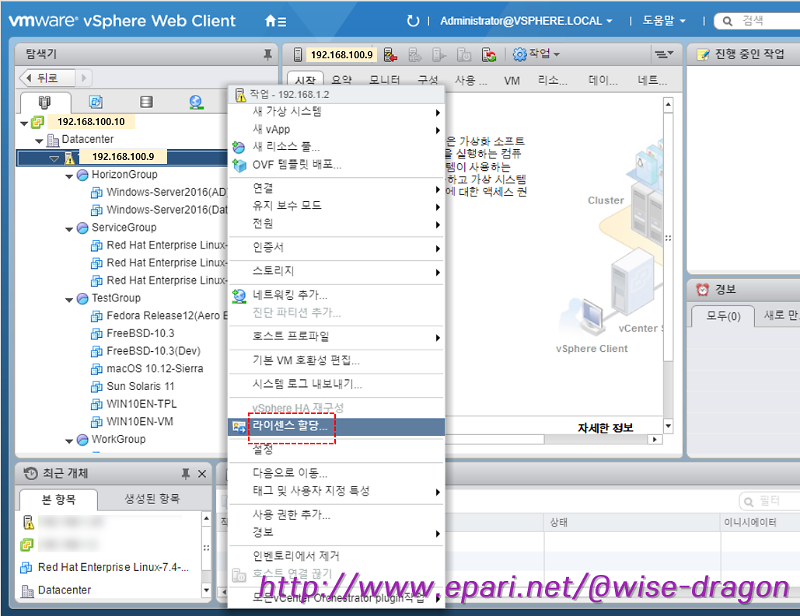Click the 경보 alarm clock icon

coord(703,289)
